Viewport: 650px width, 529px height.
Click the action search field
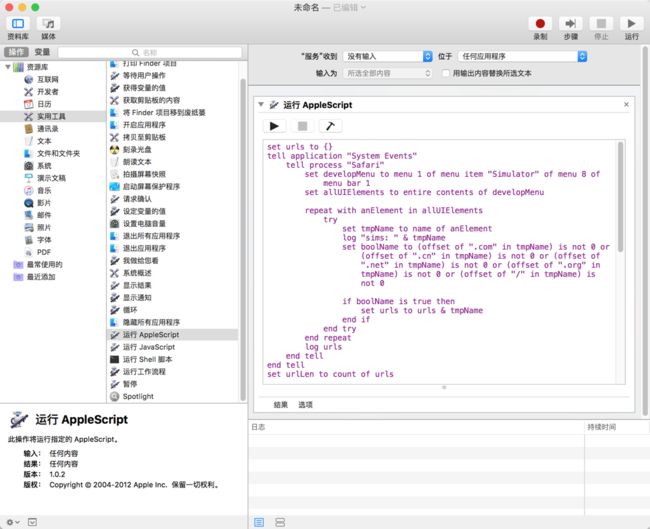pyautogui.click(x=150, y=52)
